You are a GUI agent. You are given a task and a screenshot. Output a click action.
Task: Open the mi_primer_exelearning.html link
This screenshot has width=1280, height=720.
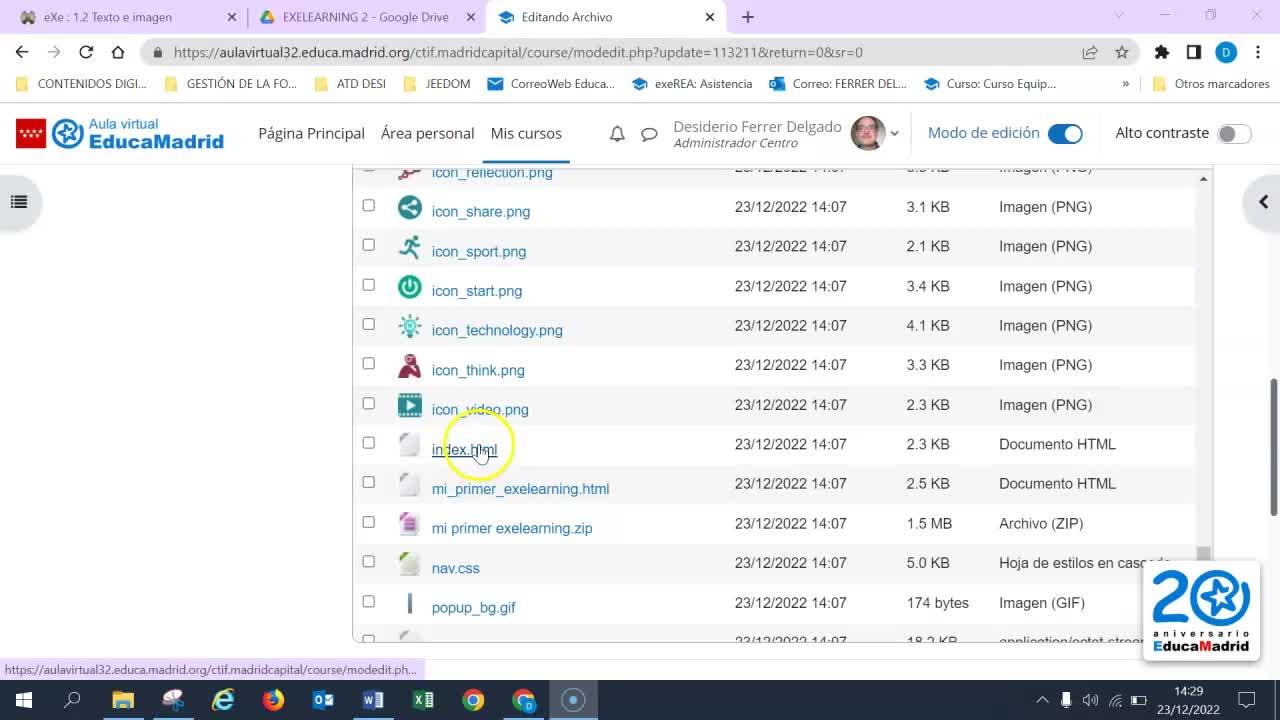point(520,489)
